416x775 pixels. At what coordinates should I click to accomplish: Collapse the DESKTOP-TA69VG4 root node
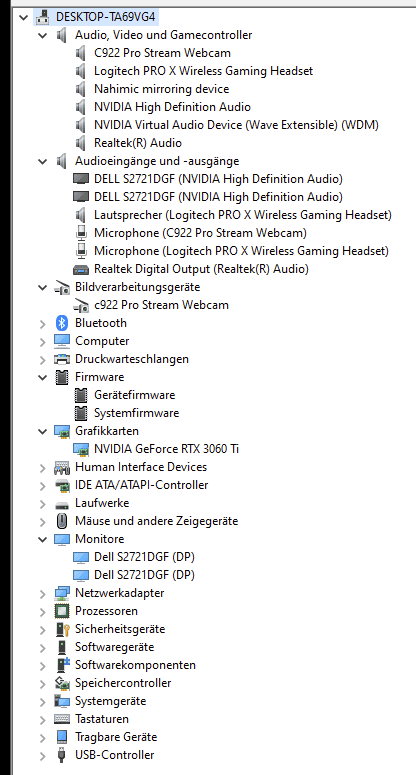[x=23, y=17]
